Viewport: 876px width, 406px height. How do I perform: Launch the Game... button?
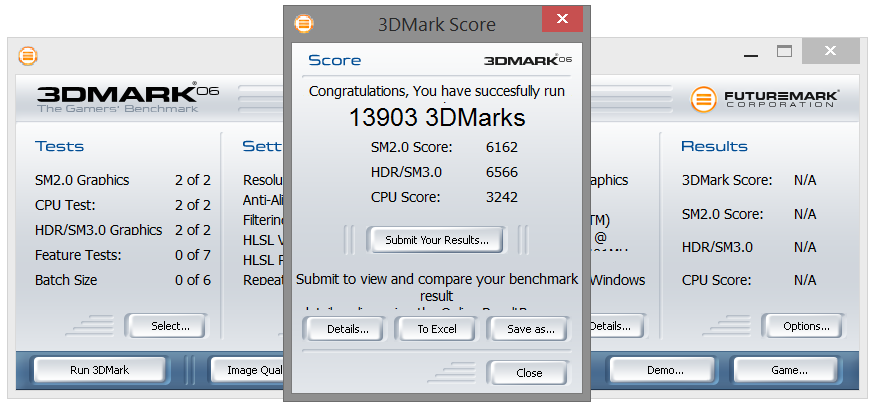(789, 370)
